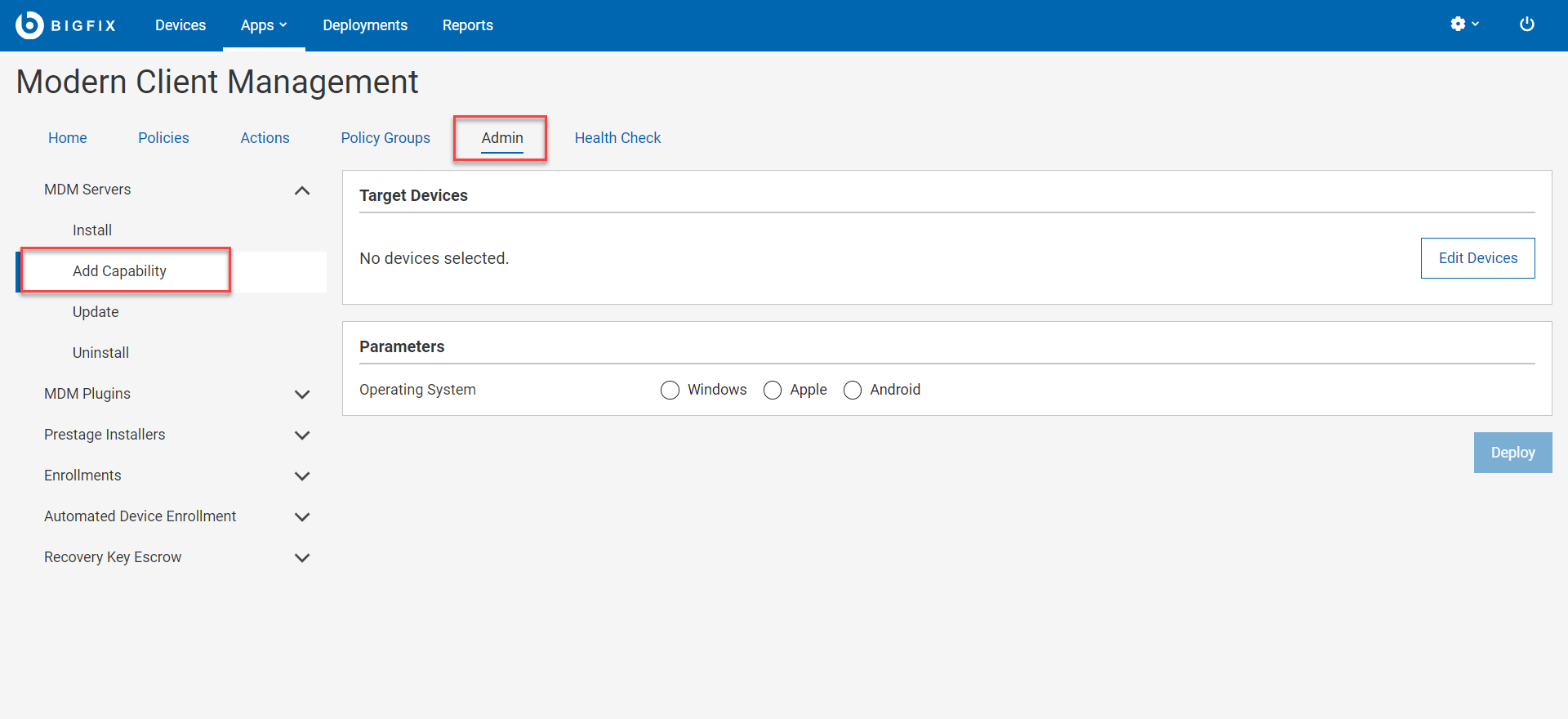Click the BigFix logo icon
The image size is (1568, 719).
(x=29, y=25)
